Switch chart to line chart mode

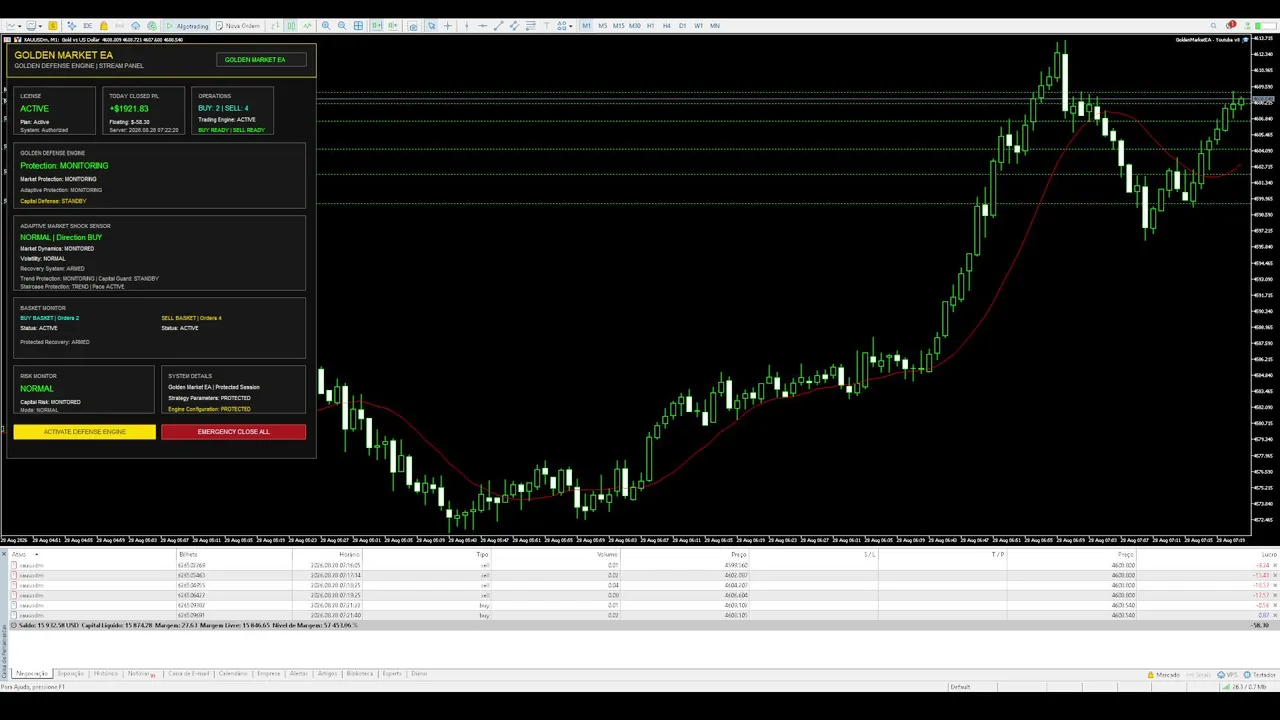[307, 26]
